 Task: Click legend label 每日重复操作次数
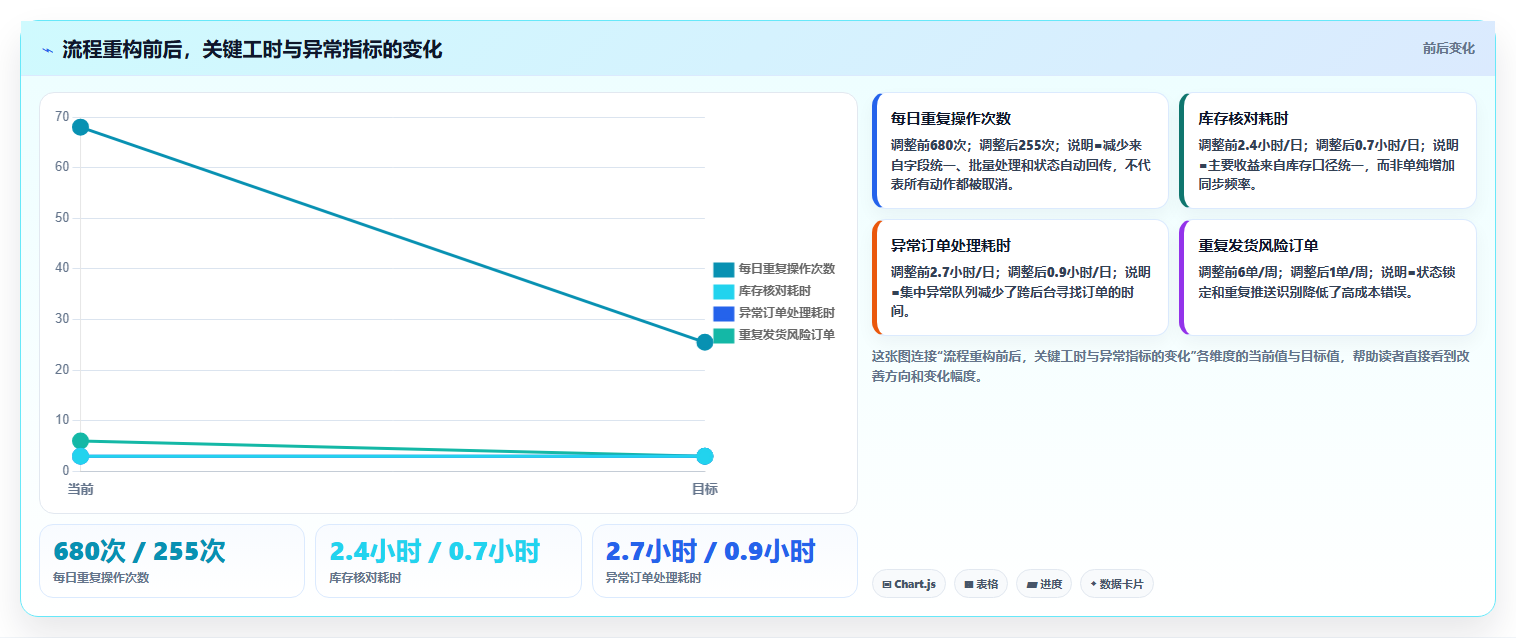[787, 269]
